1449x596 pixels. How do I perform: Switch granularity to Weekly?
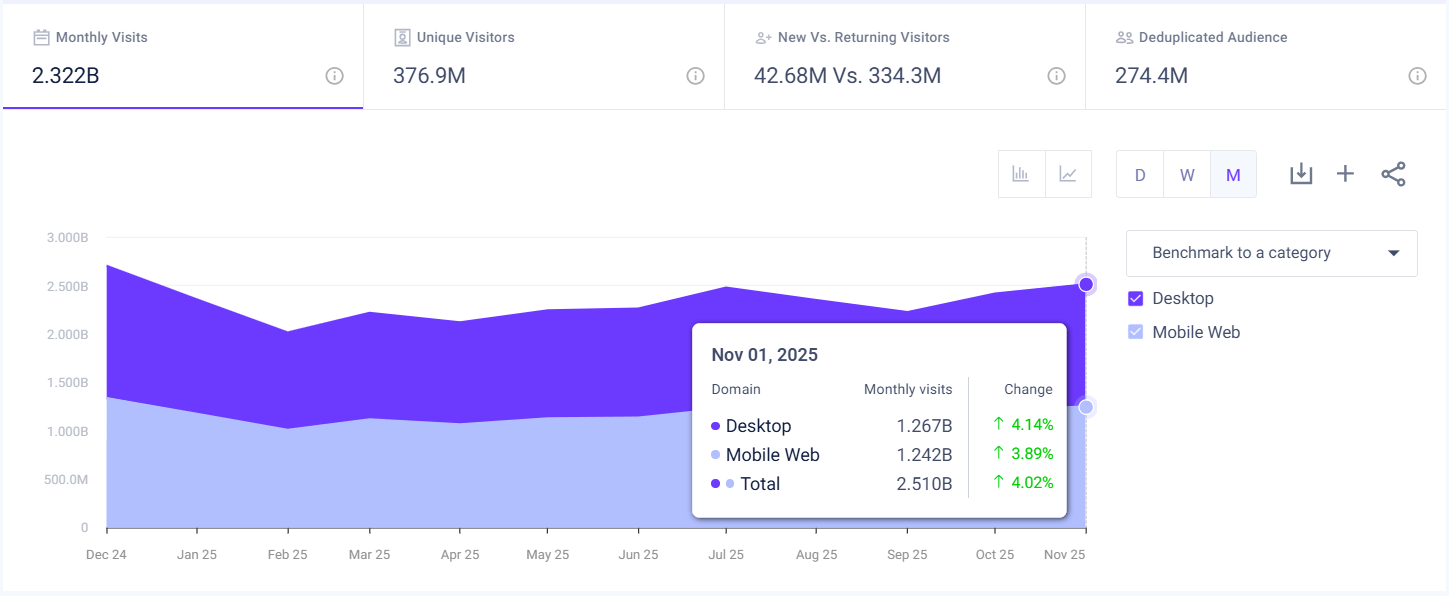pos(1186,173)
